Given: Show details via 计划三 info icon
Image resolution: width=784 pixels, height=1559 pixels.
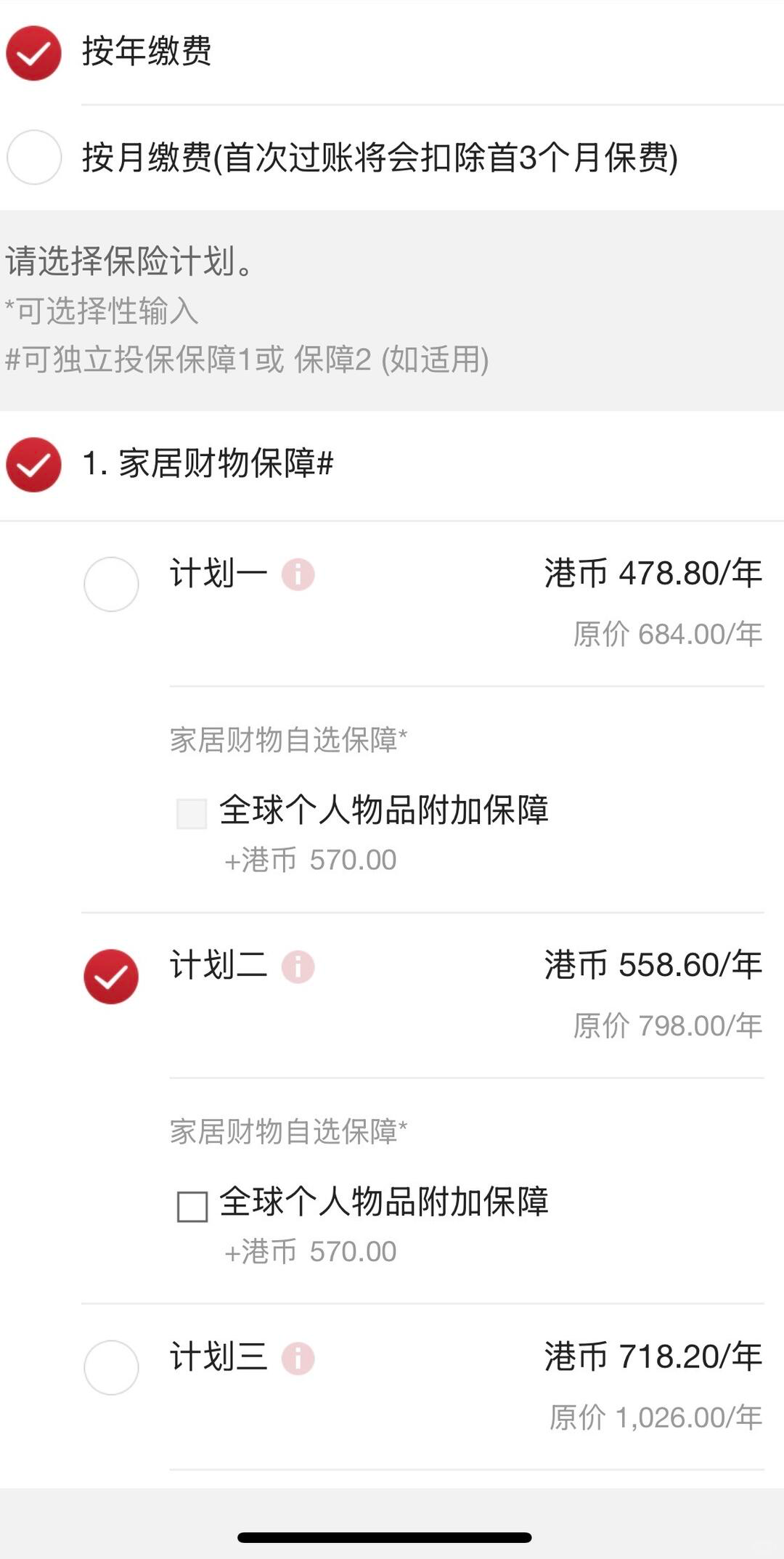Looking at the screenshot, I should point(298,1359).
